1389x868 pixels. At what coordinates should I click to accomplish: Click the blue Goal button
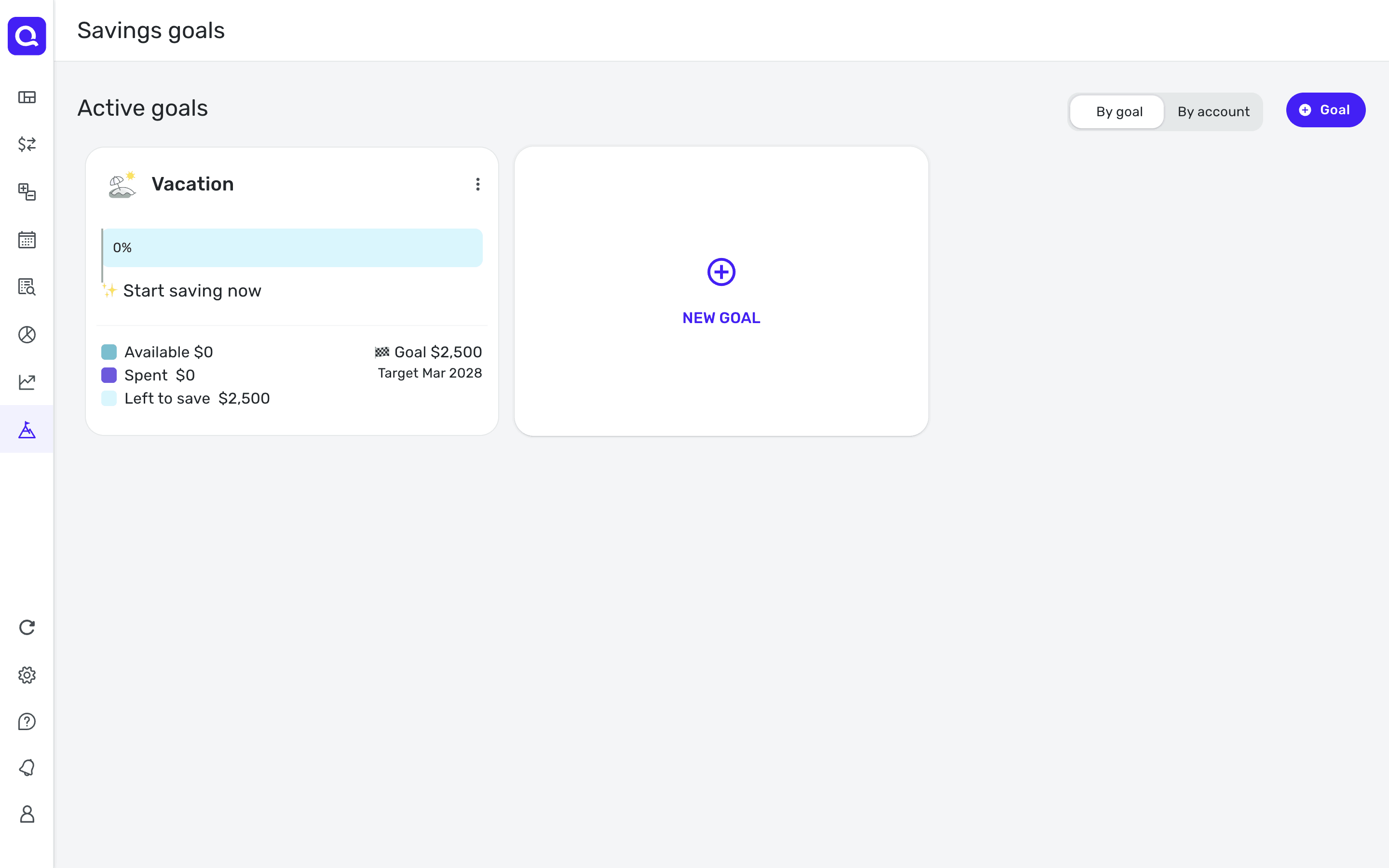tap(1325, 110)
